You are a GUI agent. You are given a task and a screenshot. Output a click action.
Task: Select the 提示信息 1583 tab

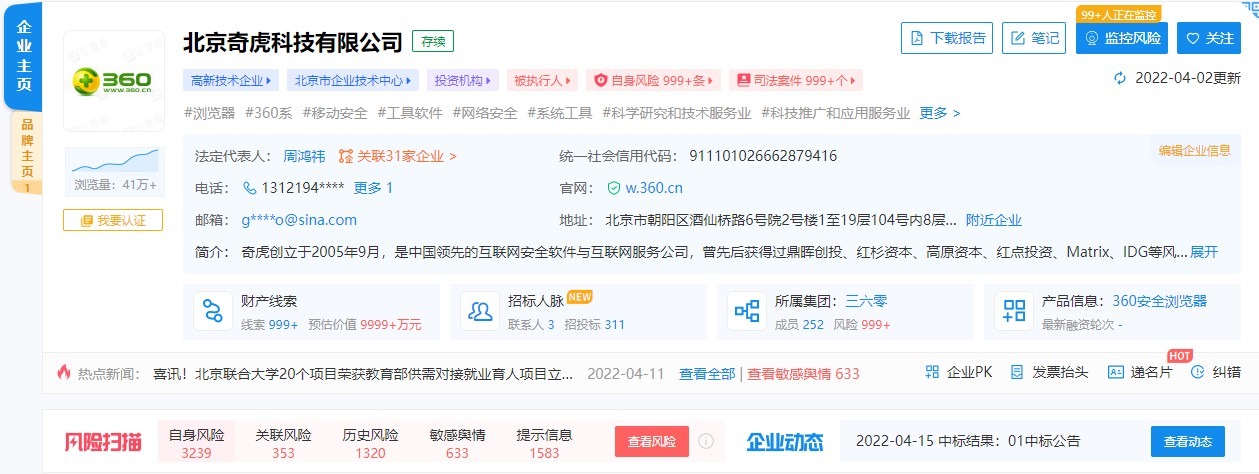pyautogui.click(x=544, y=443)
